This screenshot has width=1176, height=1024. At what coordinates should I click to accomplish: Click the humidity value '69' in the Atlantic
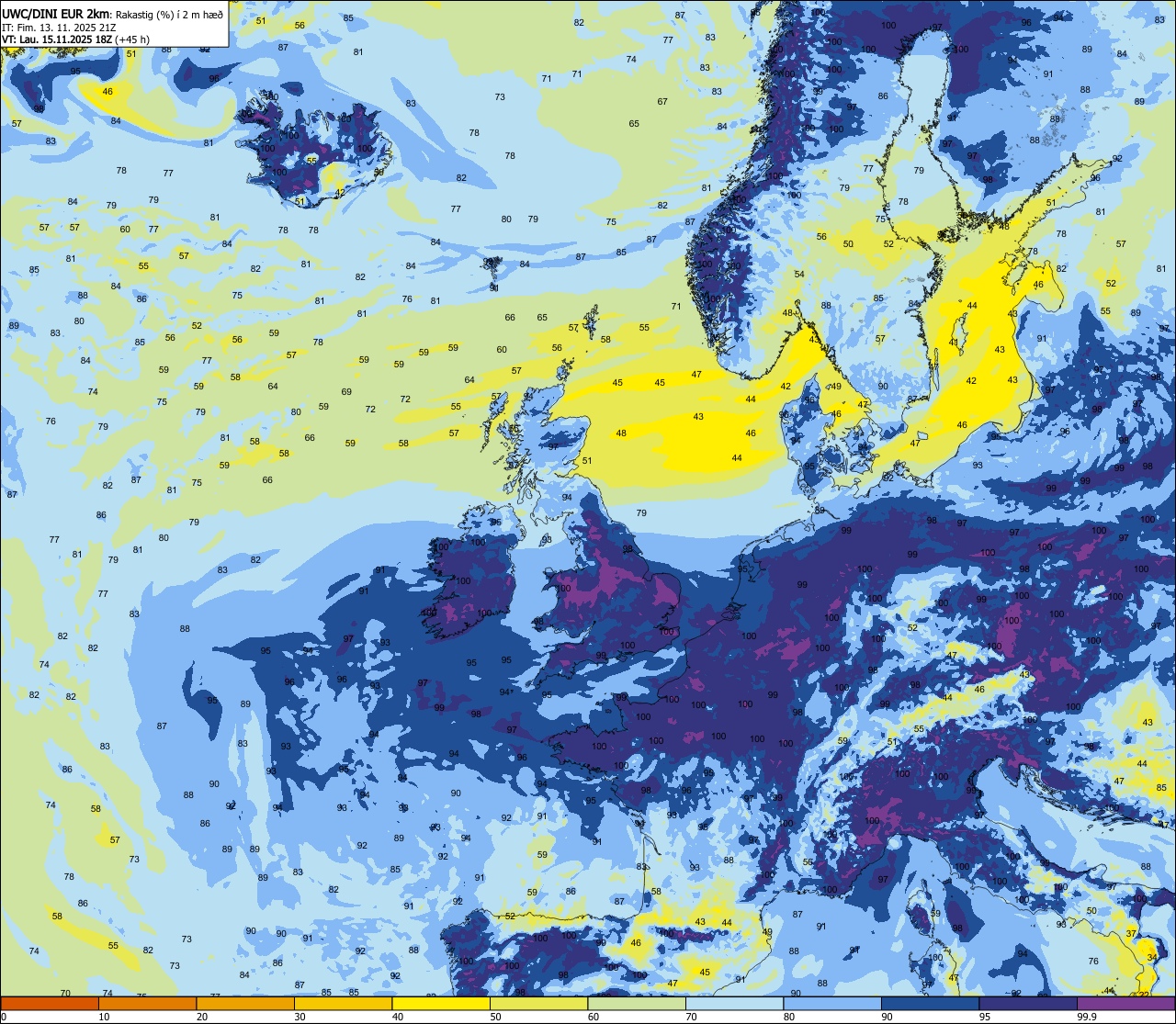click(346, 392)
